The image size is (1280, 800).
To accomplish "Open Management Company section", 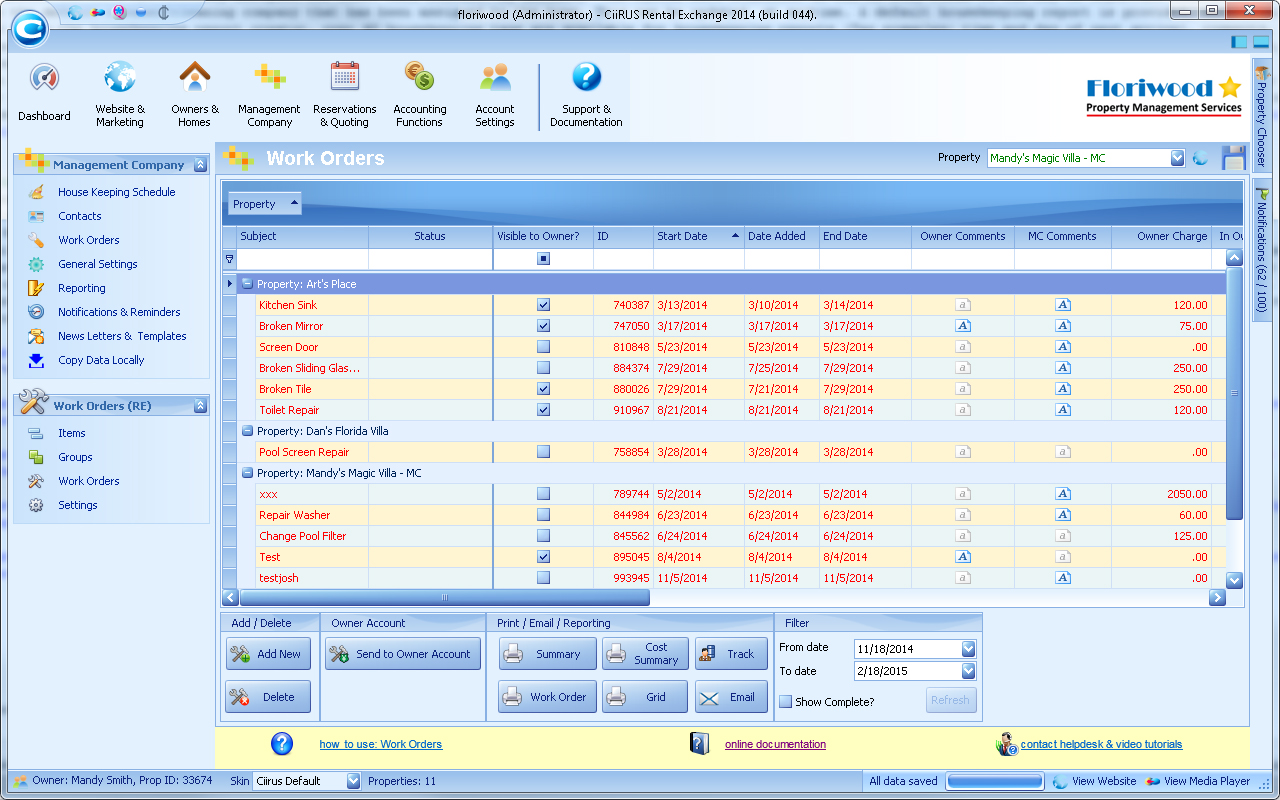I will [x=269, y=93].
